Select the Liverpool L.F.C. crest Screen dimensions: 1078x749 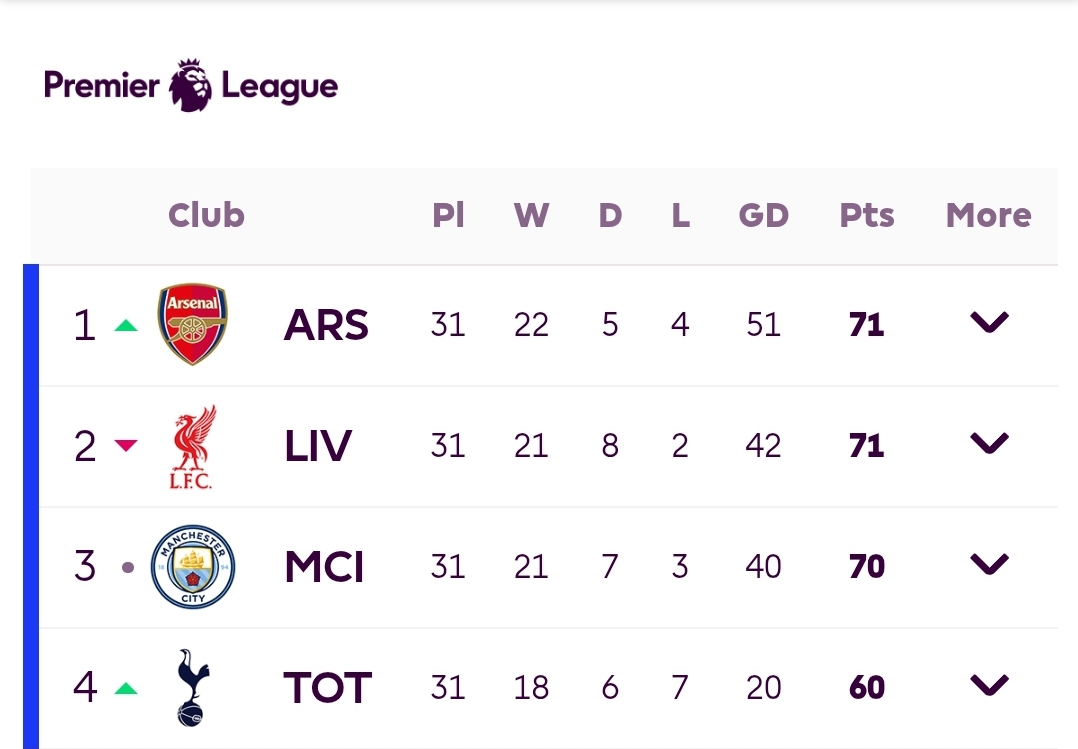[x=193, y=446]
